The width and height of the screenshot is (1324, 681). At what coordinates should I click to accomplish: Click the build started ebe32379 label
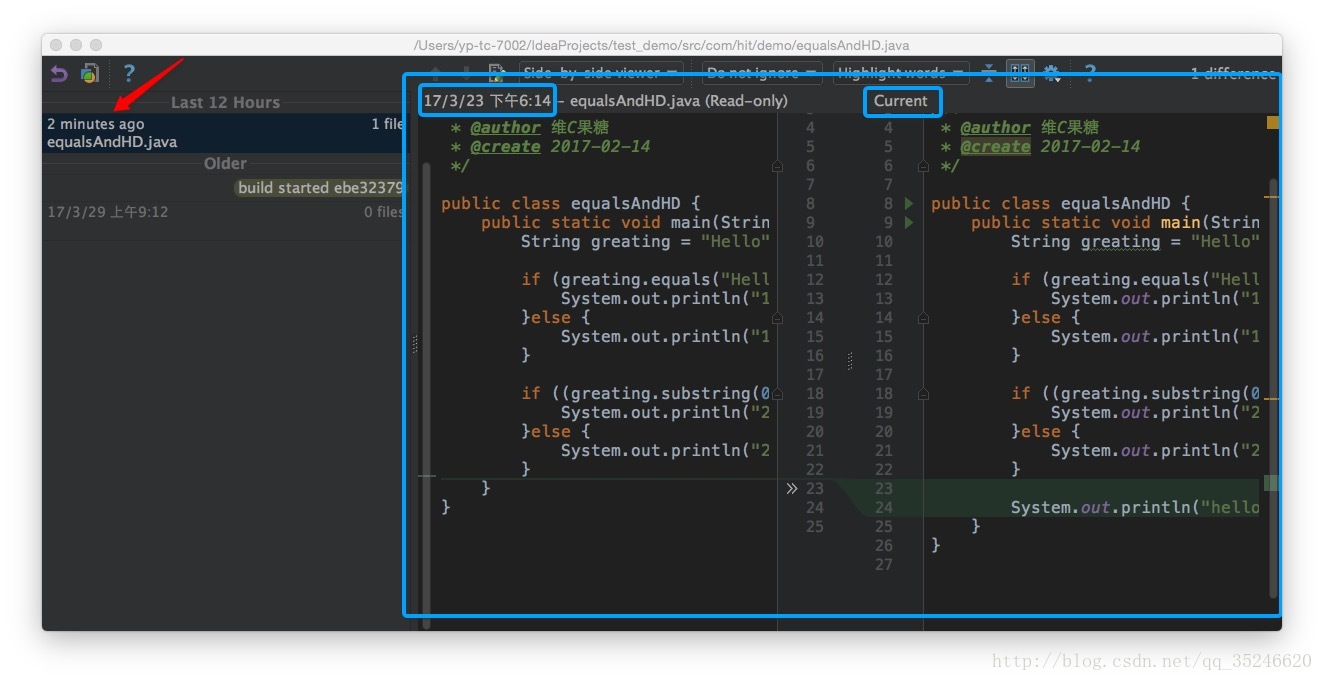point(320,188)
